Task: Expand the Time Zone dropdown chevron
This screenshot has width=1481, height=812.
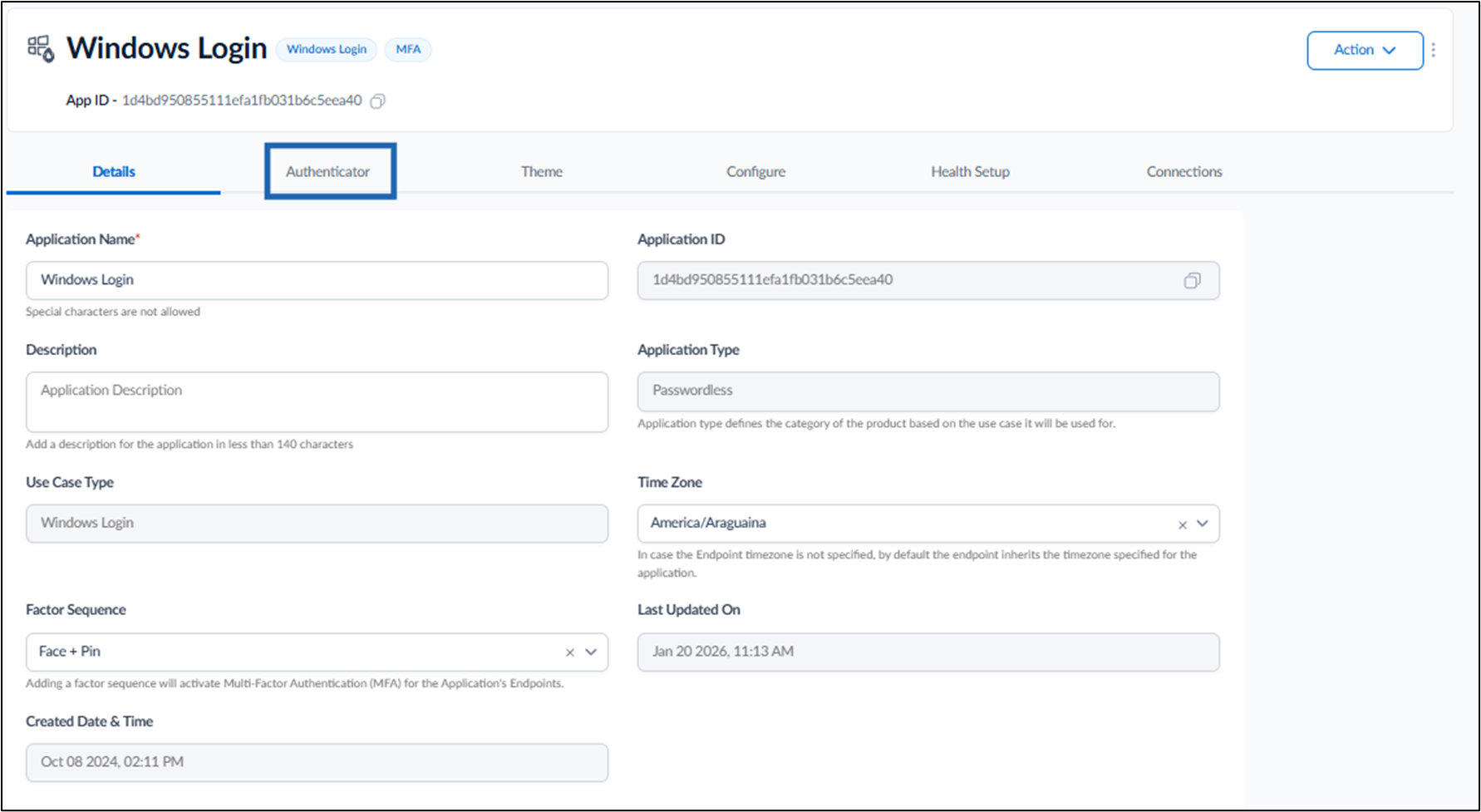Action: pyautogui.click(x=1203, y=524)
